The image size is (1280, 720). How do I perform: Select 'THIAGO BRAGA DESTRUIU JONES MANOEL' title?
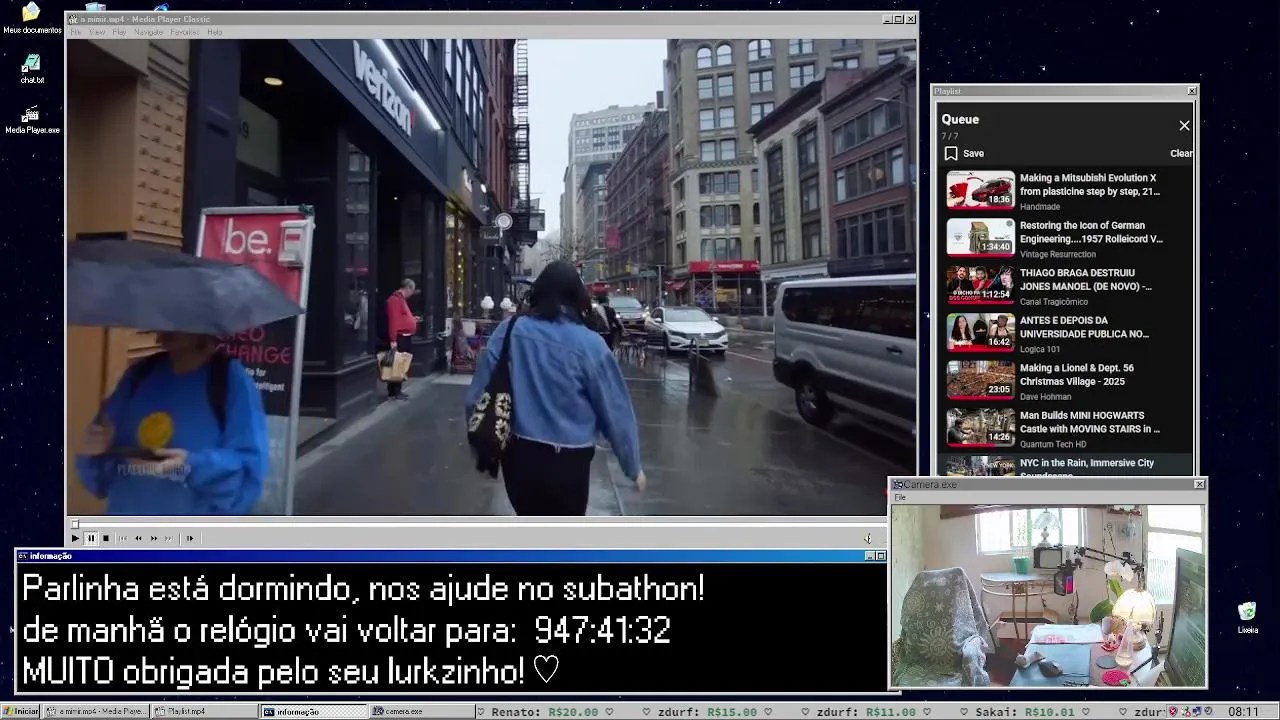point(1086,279)
